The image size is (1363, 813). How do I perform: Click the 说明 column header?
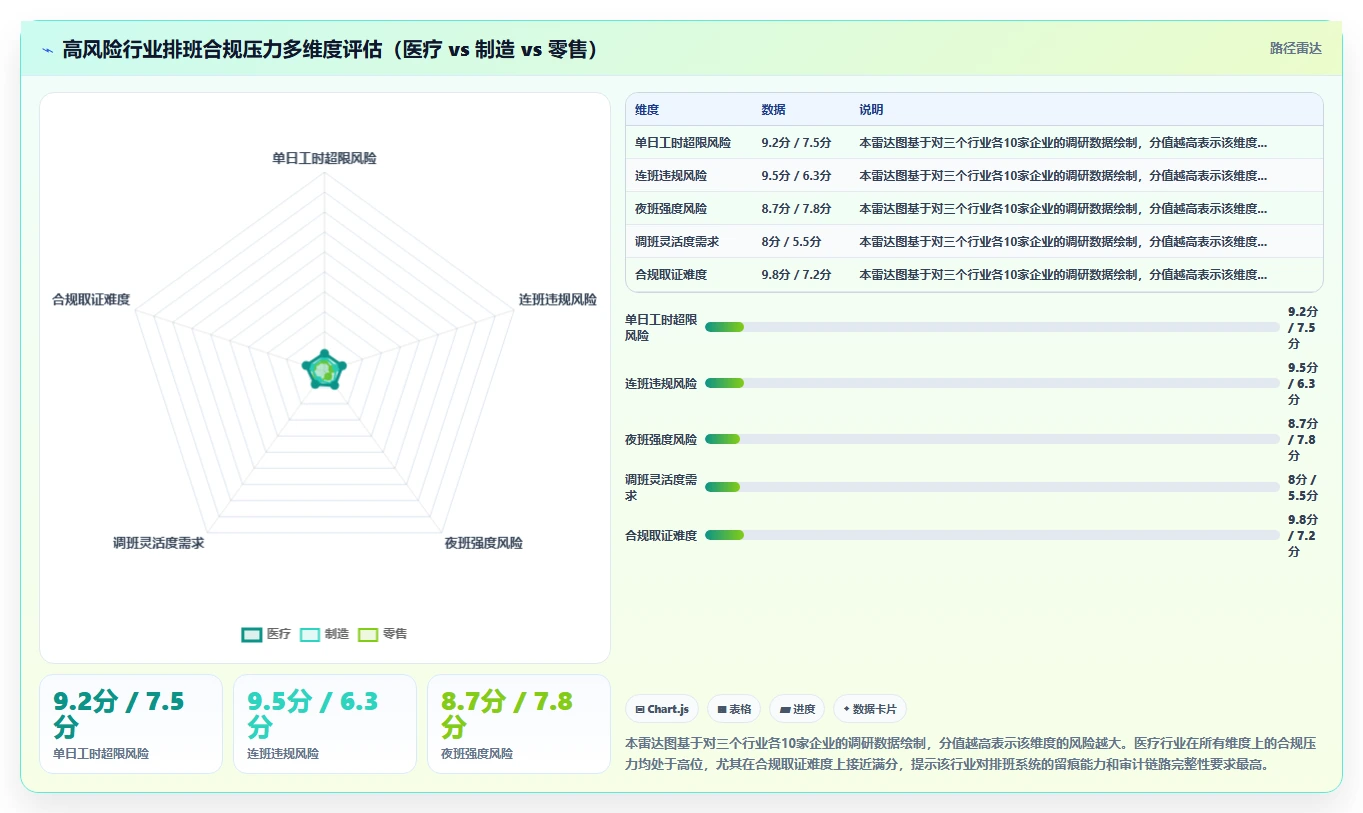pyautogui.click(x=871, y=110)
